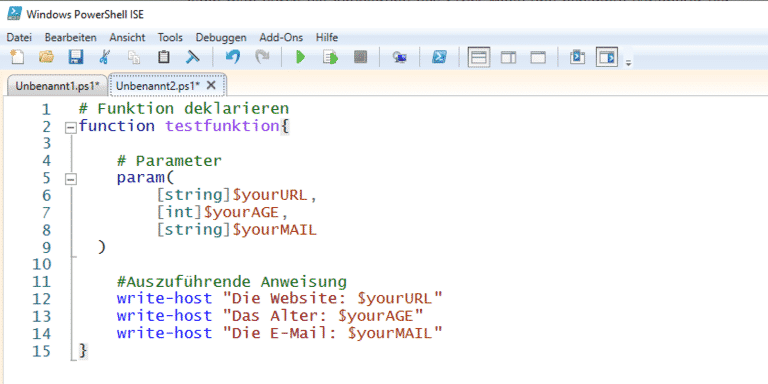Undo the last edit arrow
This screenshot has width=768, height=384.
[x=233, y=57]
